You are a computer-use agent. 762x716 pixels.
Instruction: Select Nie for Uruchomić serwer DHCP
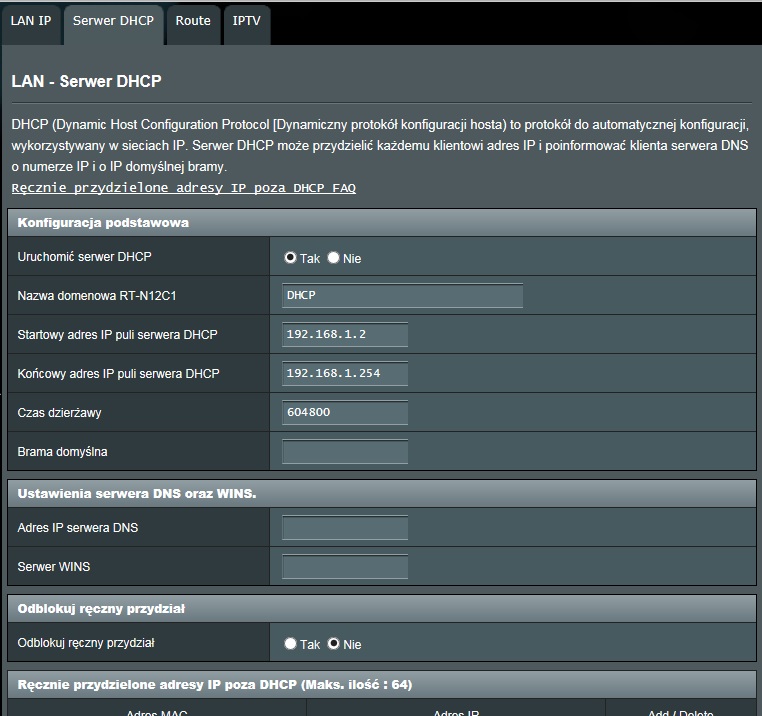[333, 258]
